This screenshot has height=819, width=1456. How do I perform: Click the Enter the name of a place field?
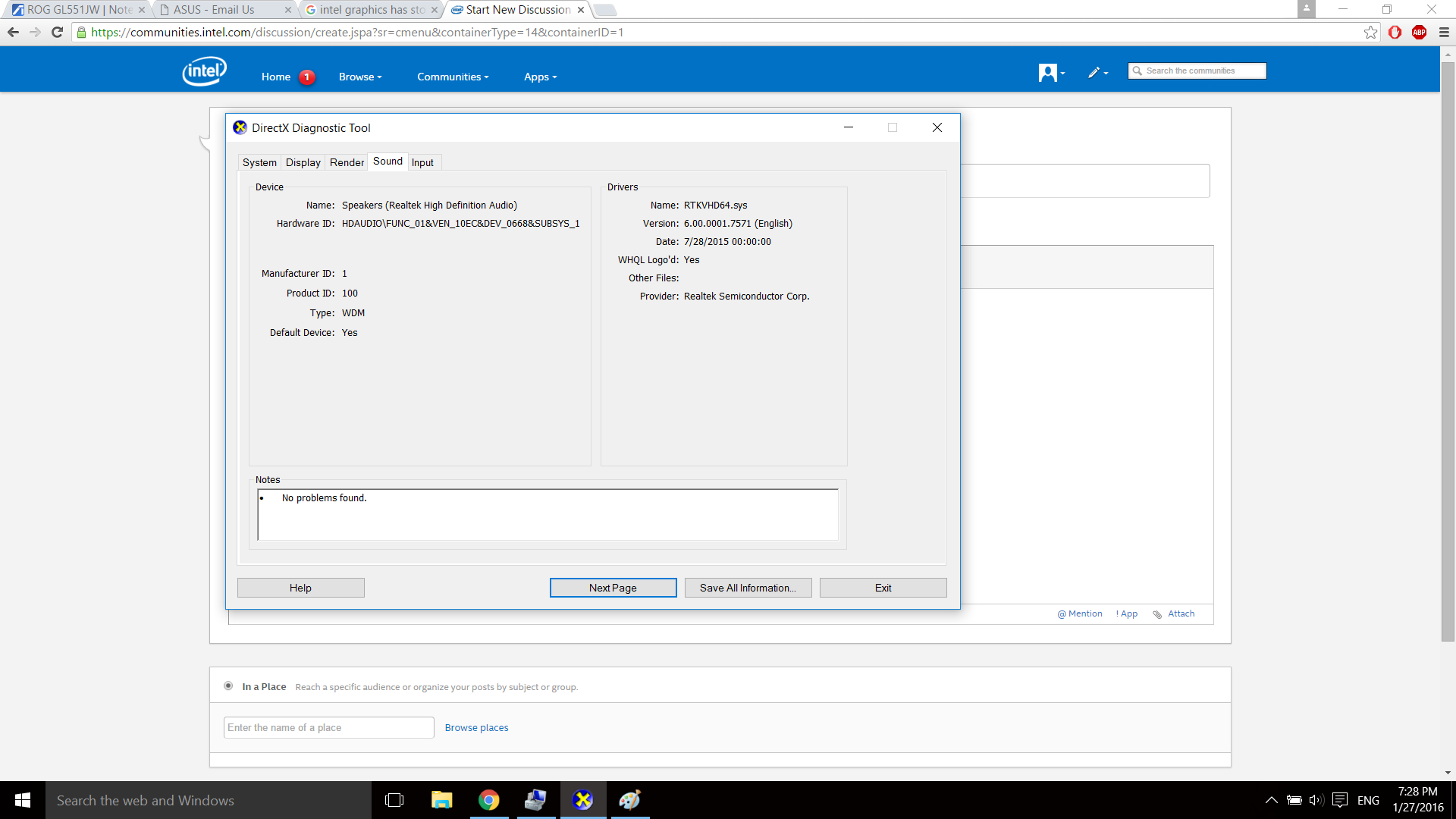(x=328, y=727)
